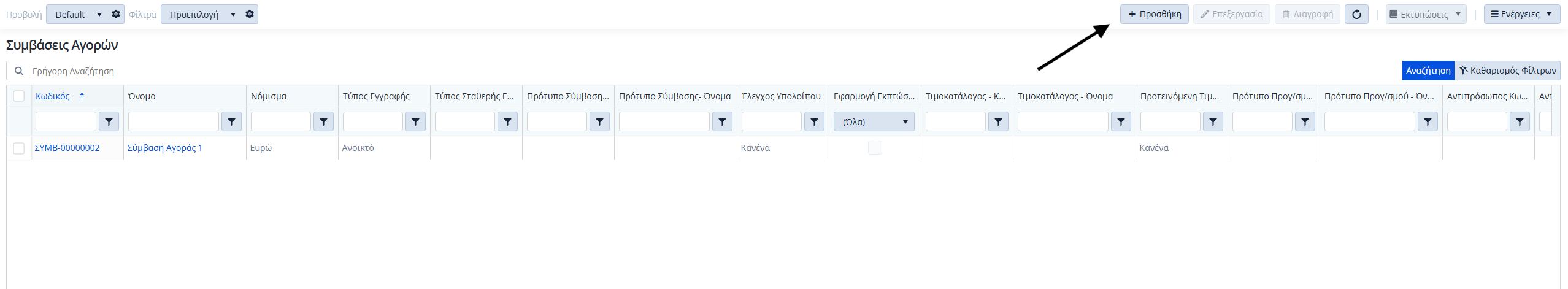1568x289 pixels.
Task: Open settings gear next to Default view
Action: click(x=116, y=14)
